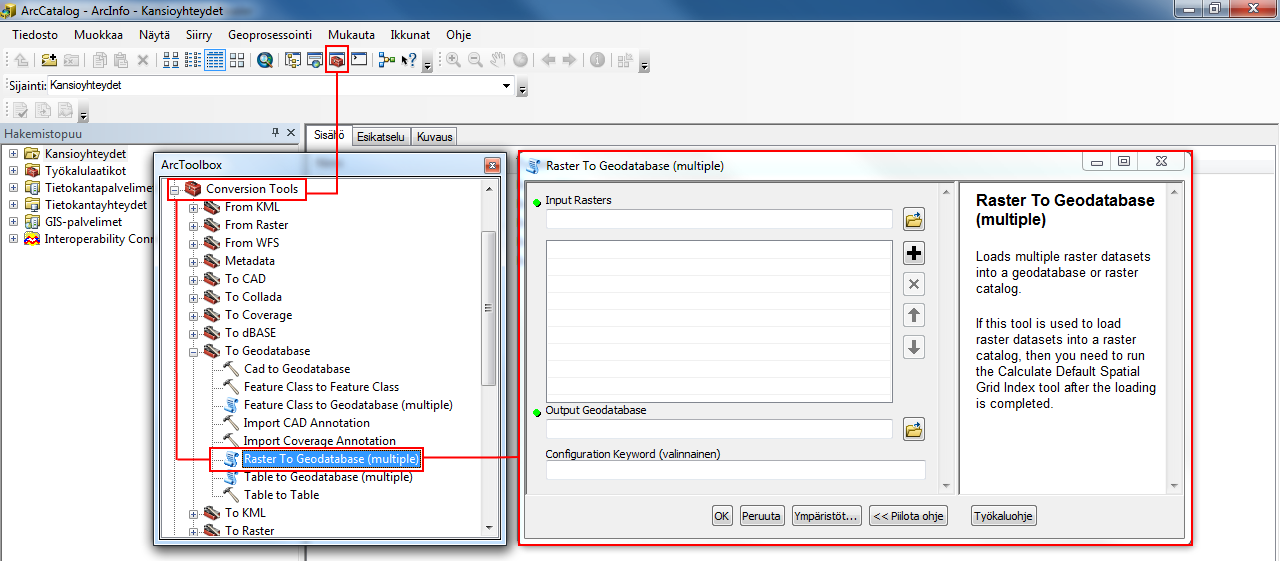1280x561 pixels.
Task: Open the Python command window icon
Action: 359,60
